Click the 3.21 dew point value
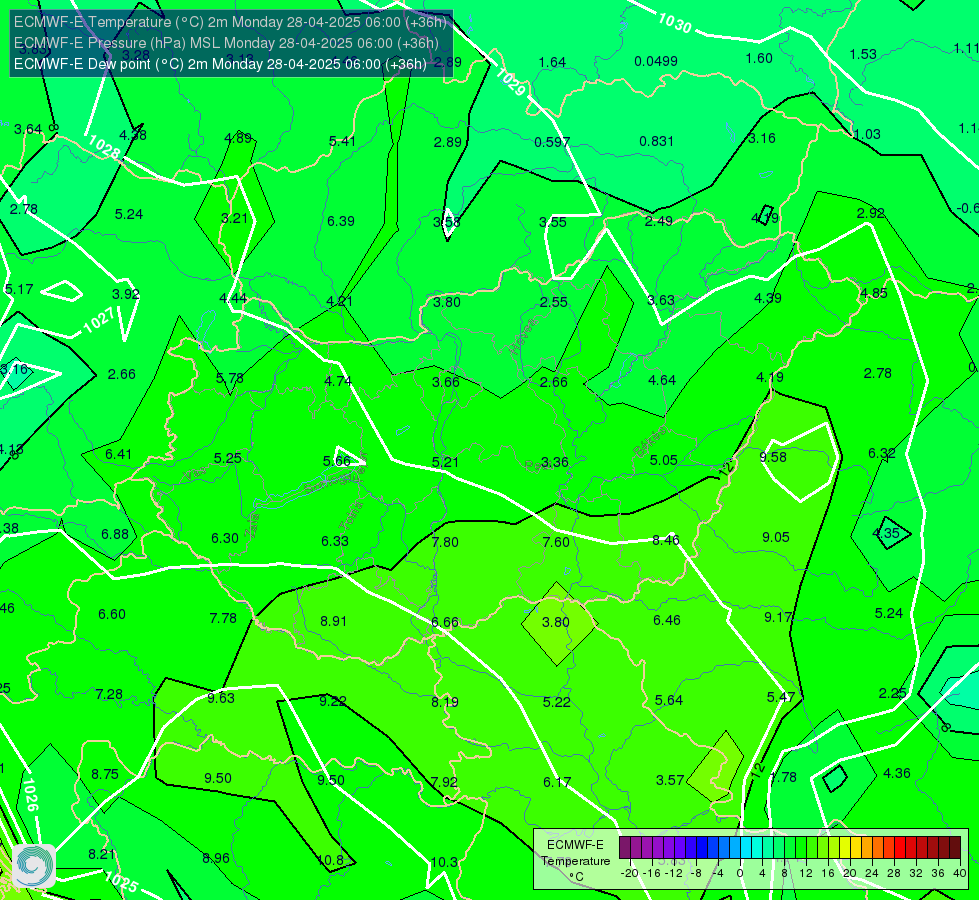Screen dimensions: 979x900 point(234,219)
